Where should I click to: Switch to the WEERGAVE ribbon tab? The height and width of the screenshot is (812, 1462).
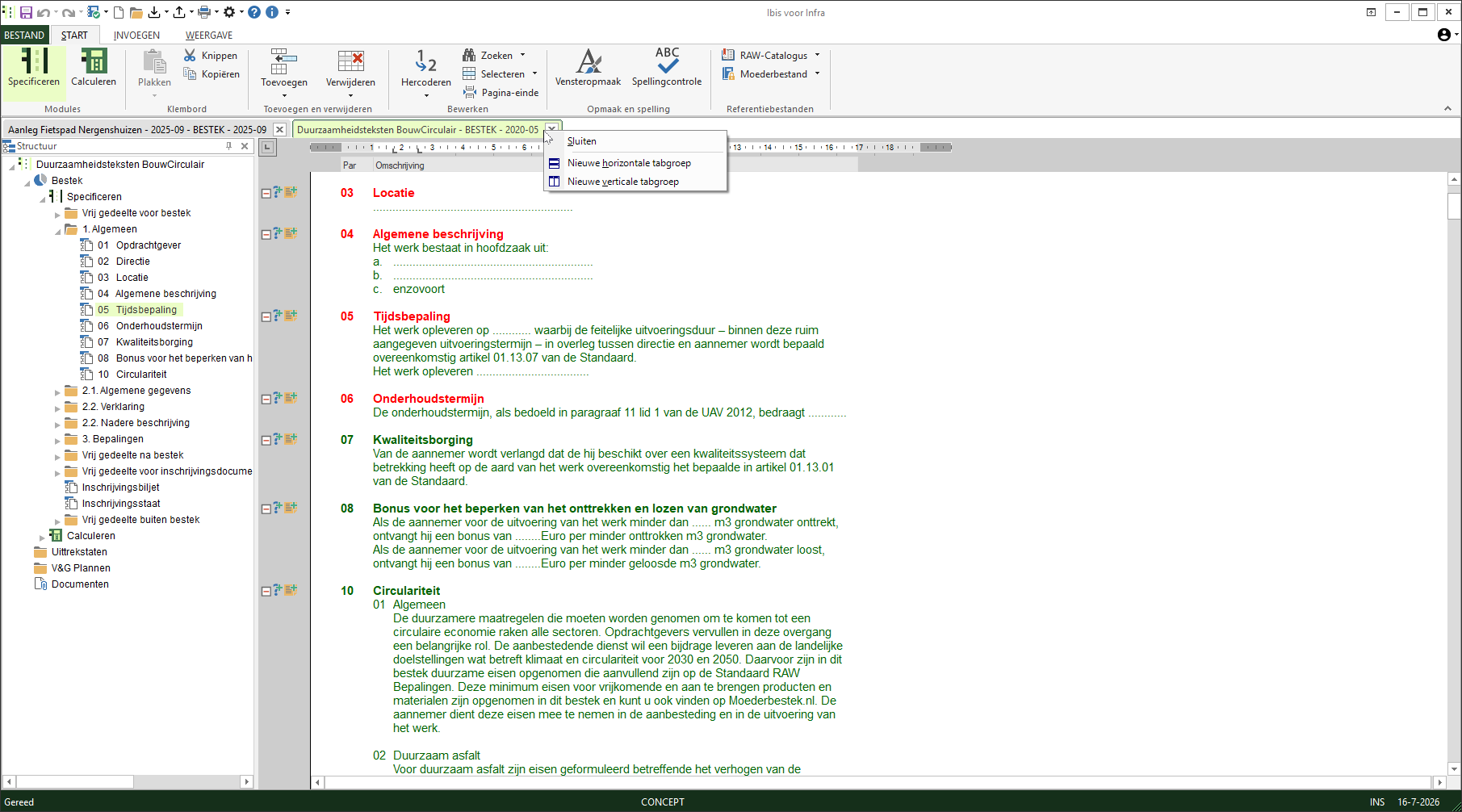[x=209, y=35]
